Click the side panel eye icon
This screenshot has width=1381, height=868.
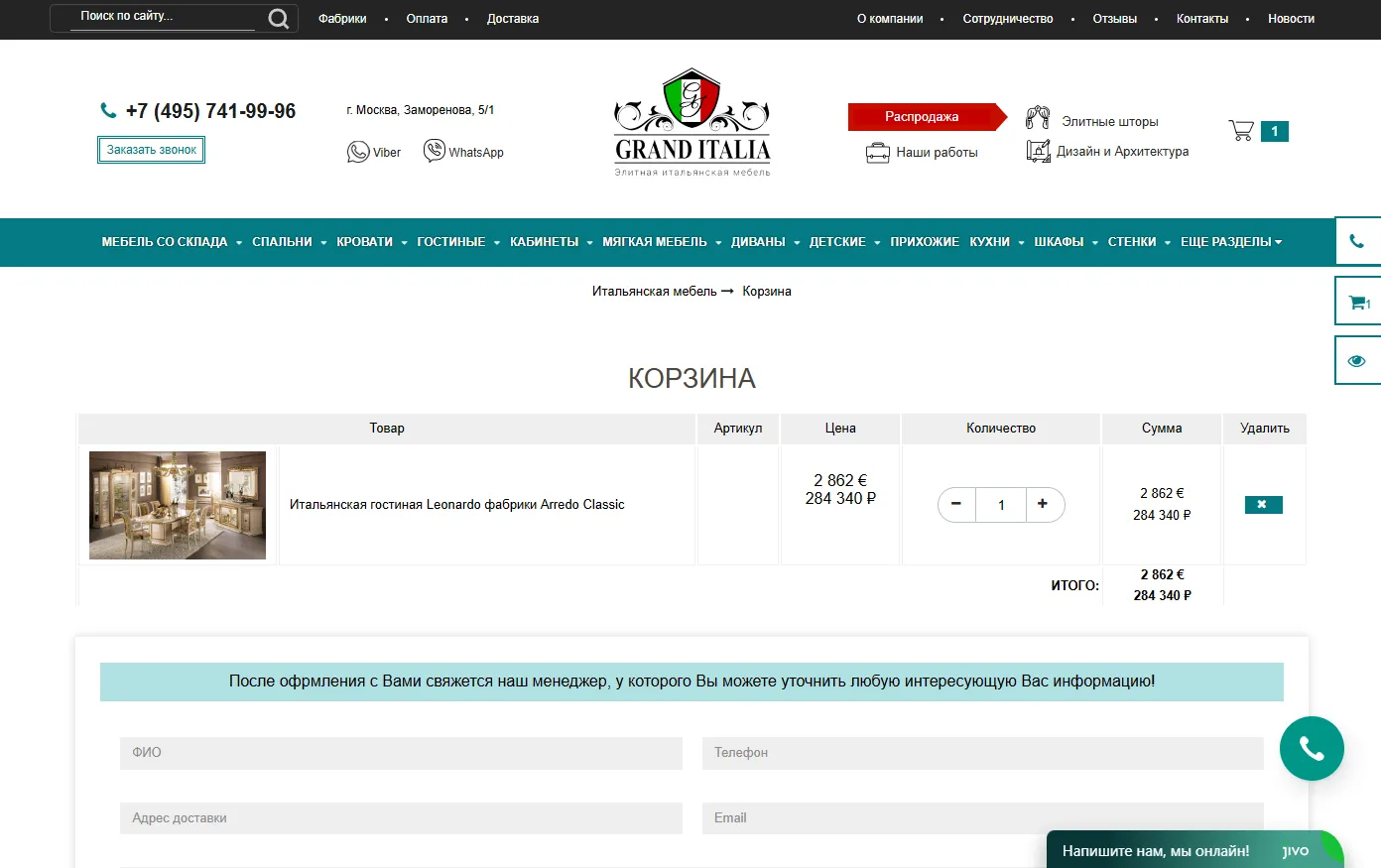tap(1357, 361)
